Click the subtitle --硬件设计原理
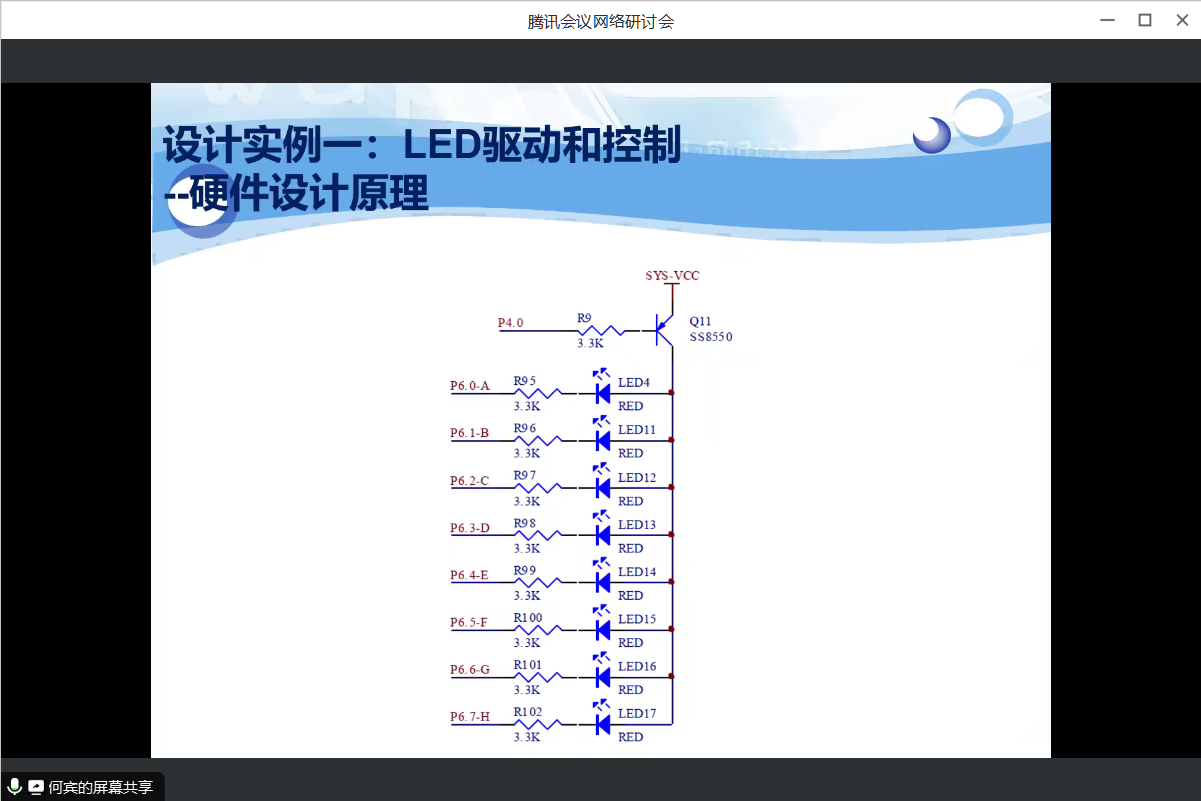Image resolution: width=1201 pixels, height=801 pixels. [296, 193]
